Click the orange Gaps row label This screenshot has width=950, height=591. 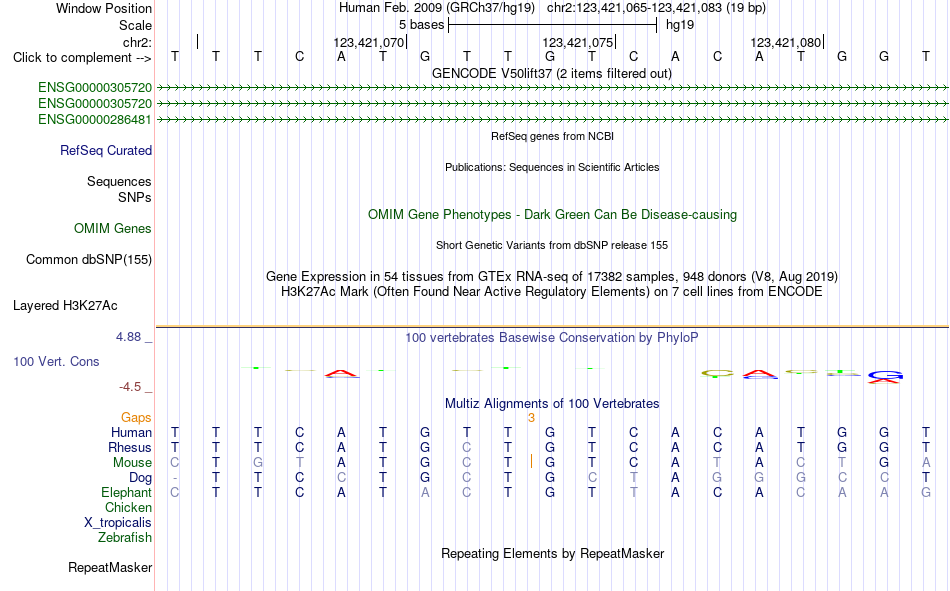(x=136, y=417)
